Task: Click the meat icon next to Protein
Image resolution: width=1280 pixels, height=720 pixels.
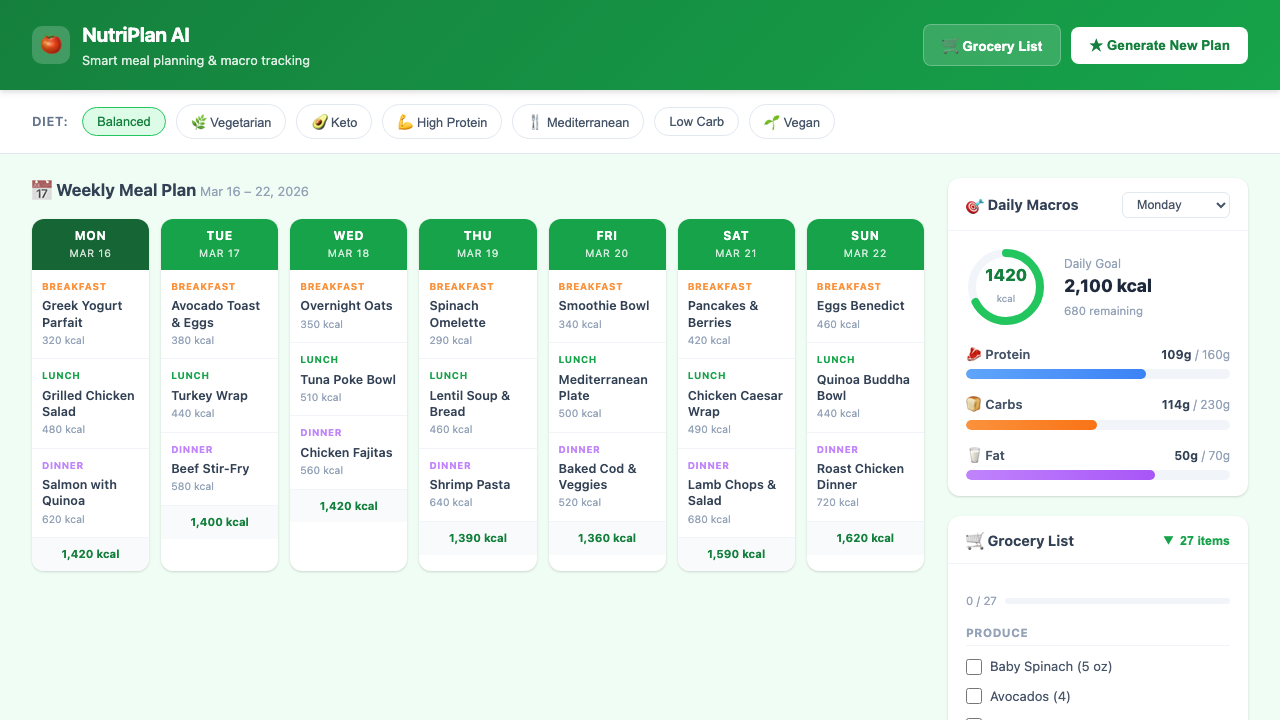Action: pyautogui.click(x=974, y=355)
